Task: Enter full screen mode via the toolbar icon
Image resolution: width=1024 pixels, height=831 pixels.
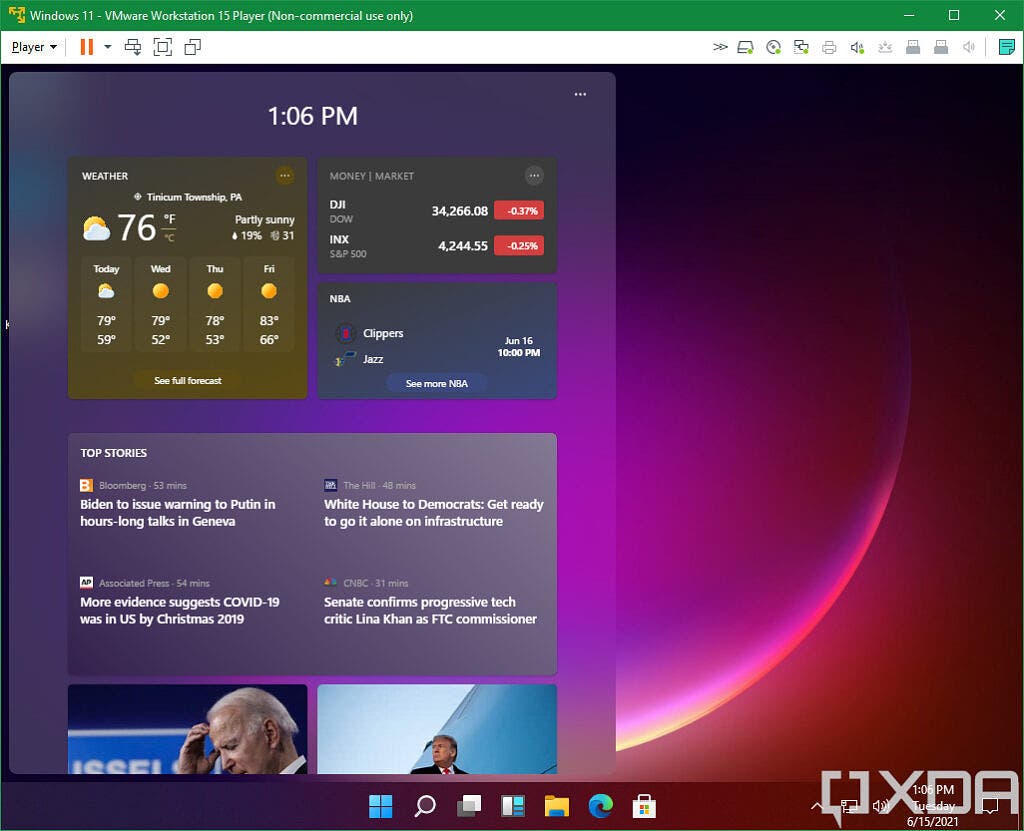Action: click(163, 46)
